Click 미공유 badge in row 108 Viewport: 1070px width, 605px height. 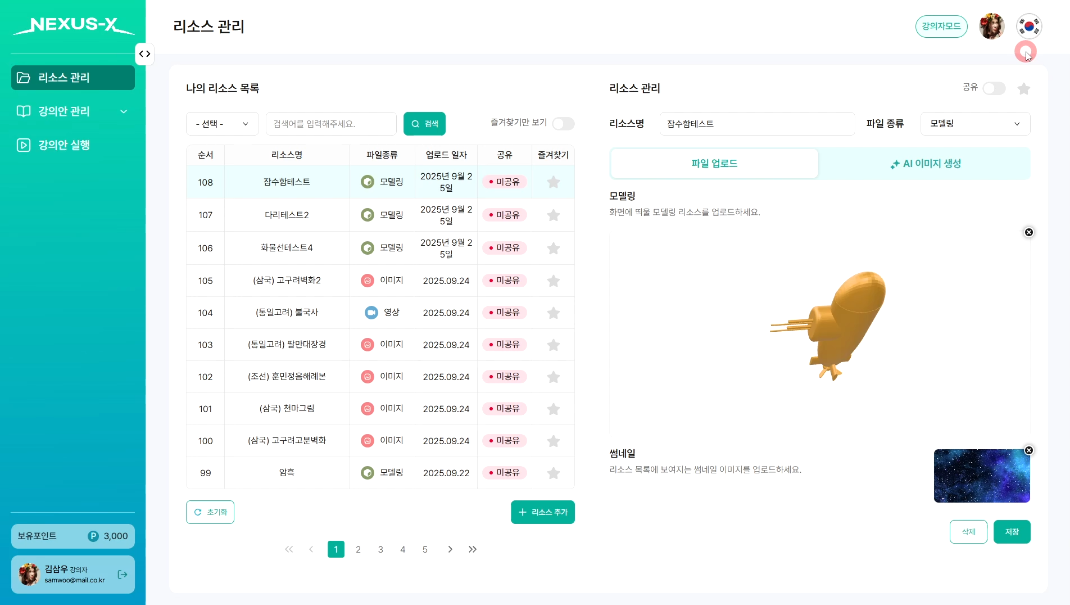point(504,182)
